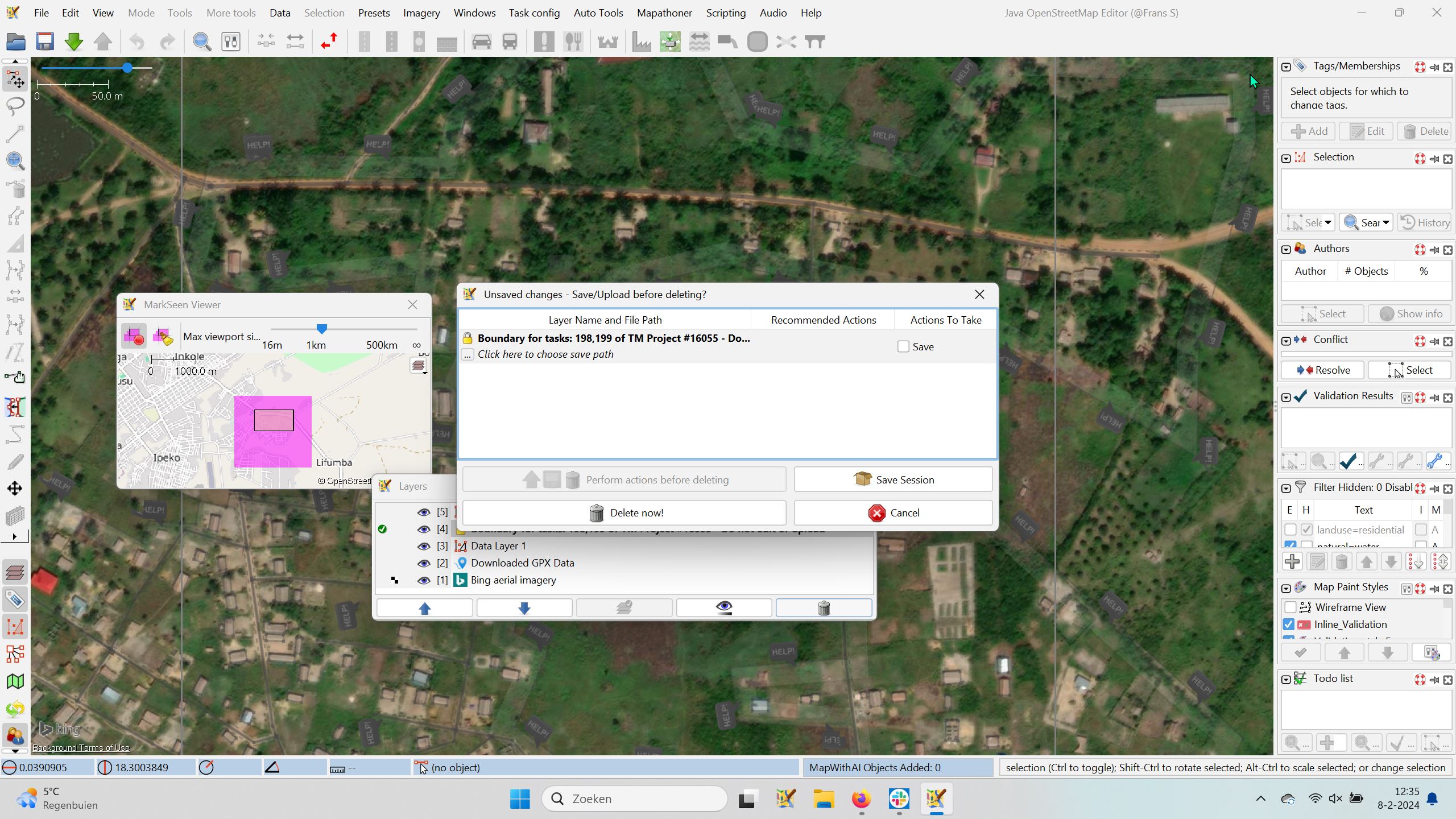
Task: Open the Search dropdown in Selection panel
Action: (1386, 223)
